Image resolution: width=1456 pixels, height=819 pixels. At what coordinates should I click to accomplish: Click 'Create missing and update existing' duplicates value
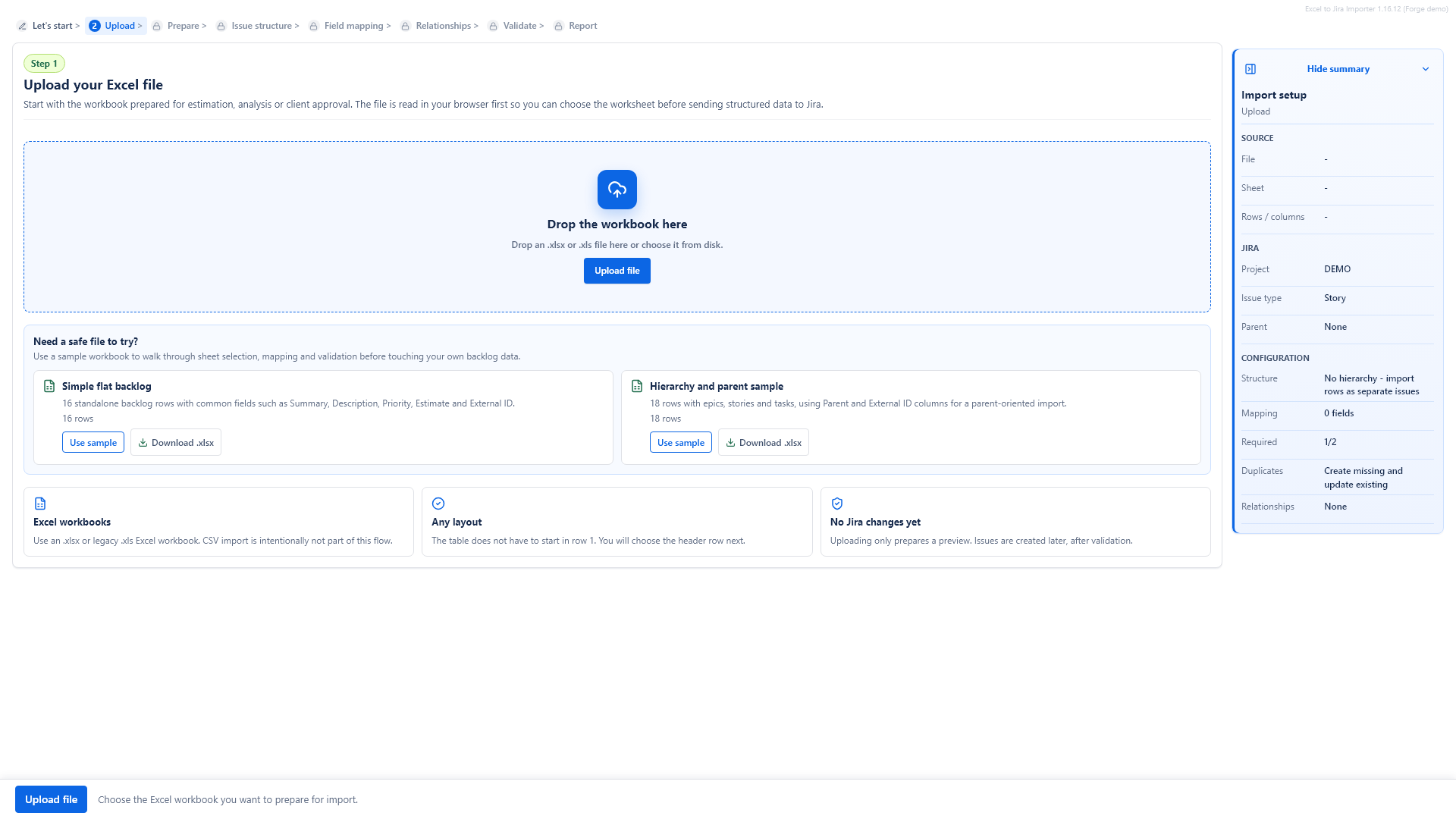pyautogui.click(x=1363, y=478)
